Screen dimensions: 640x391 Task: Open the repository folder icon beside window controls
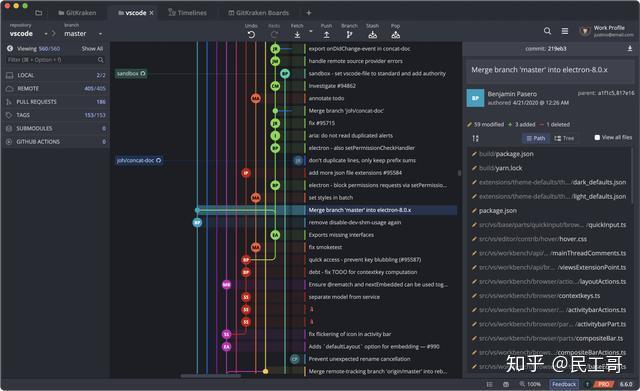[39, 13]
